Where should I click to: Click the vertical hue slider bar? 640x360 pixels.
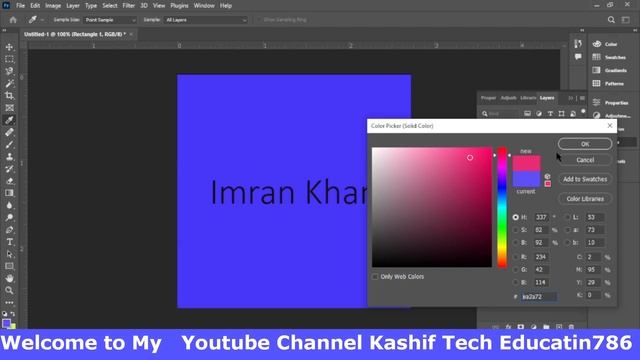[502, 207]
